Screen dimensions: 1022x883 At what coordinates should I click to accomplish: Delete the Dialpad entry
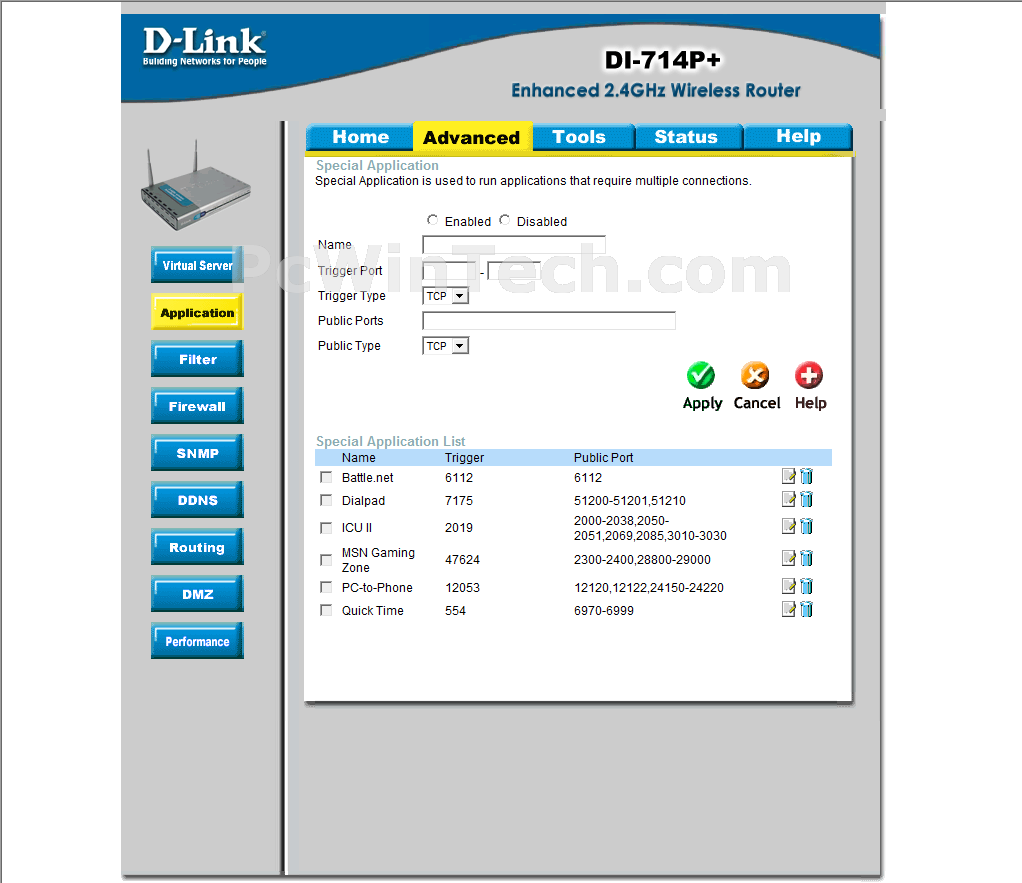[x=807, y=499]
